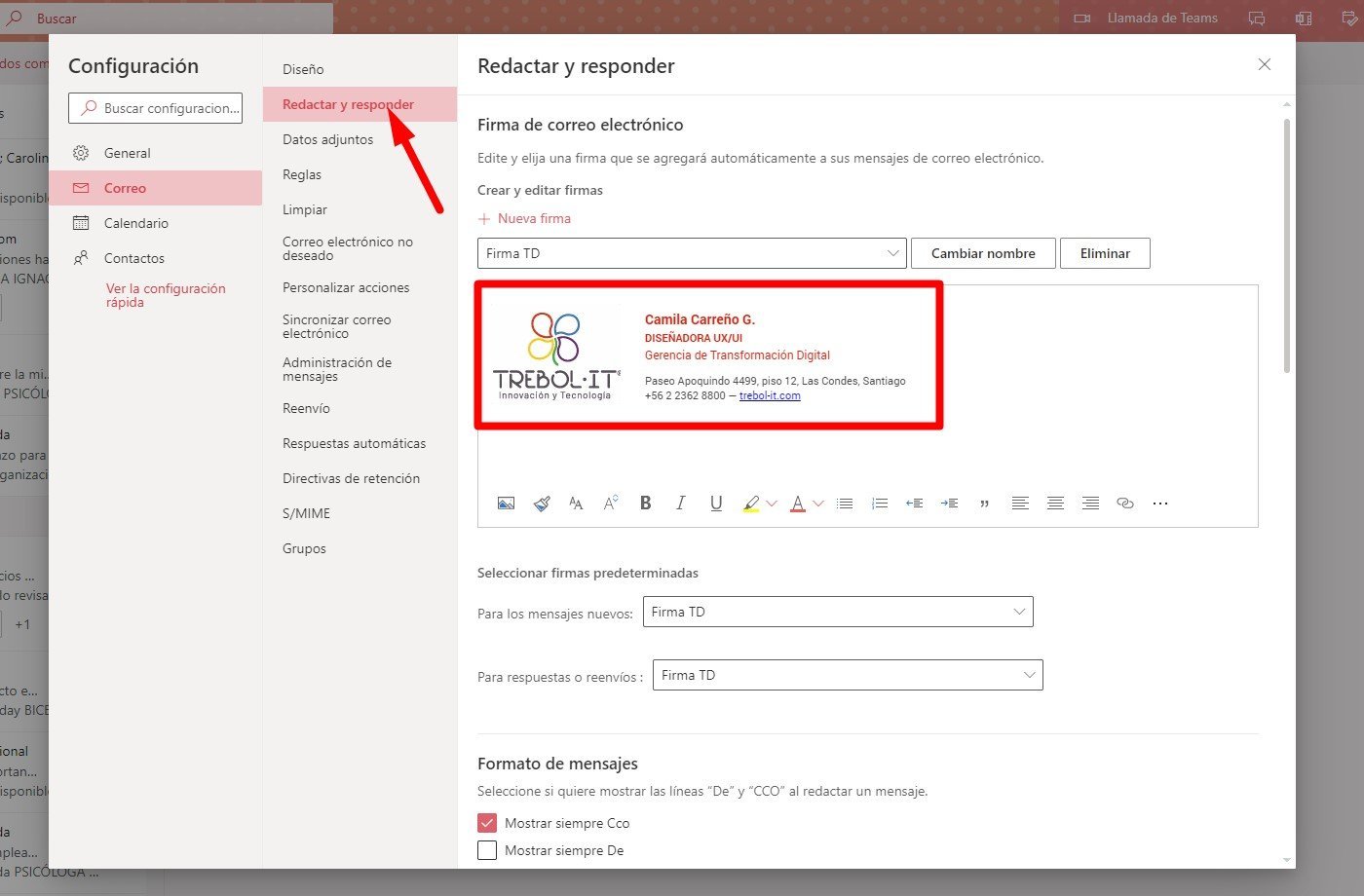Open Reglas section
This screenshot has width=1364, height=896.
[360, 174]
